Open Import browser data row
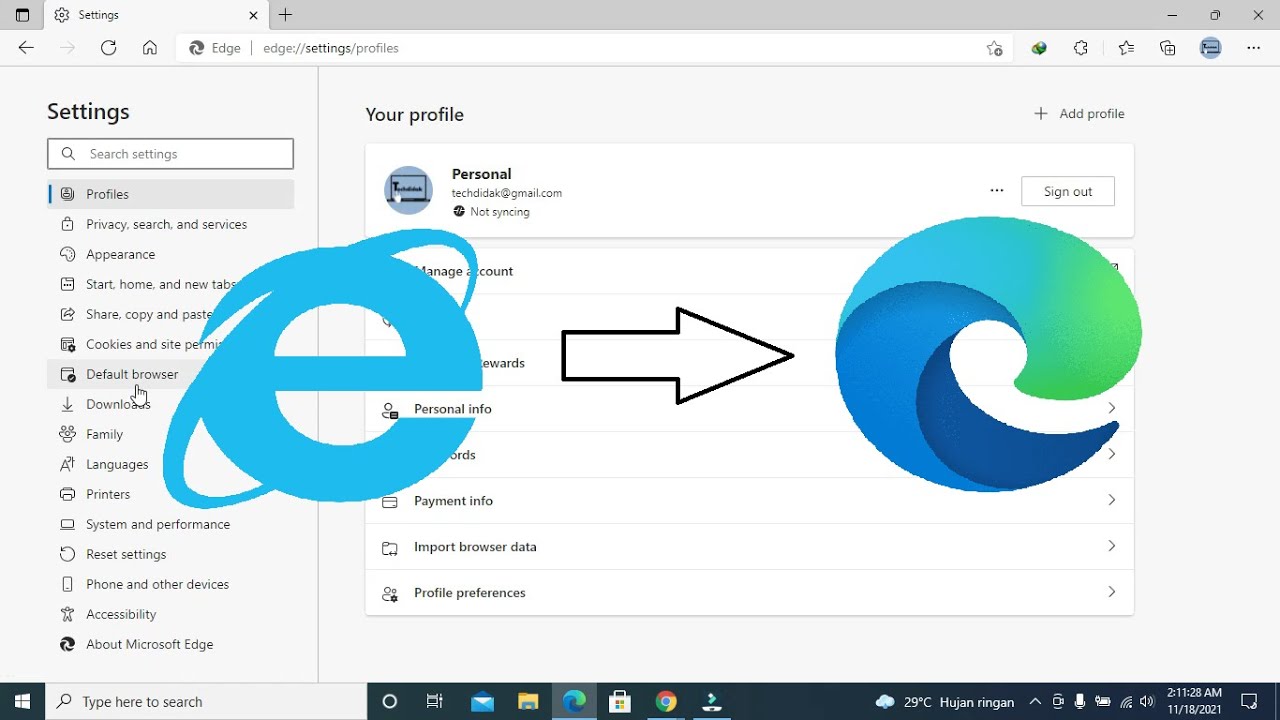The height and width of the screenshot is (720, 1280). pyautogui.click(x=750, y=547)
